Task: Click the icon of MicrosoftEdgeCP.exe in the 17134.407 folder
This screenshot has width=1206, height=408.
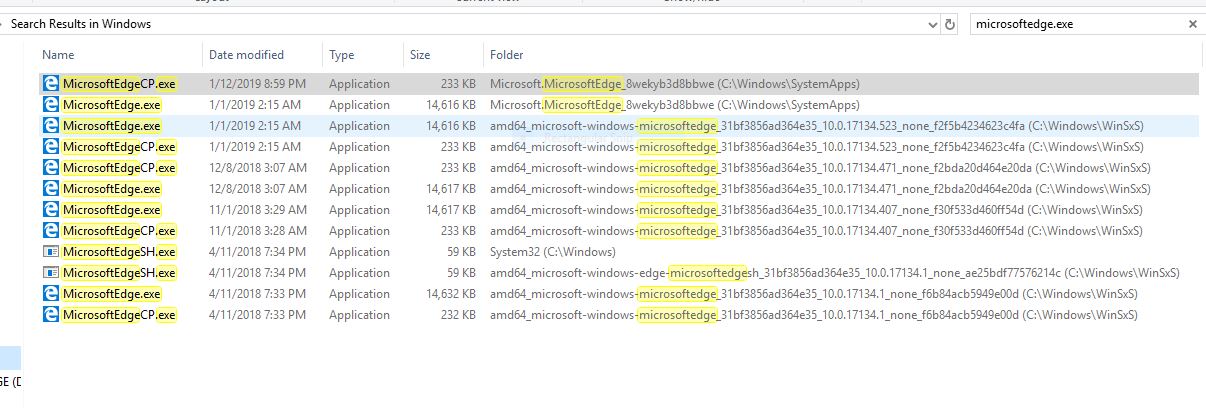Action: 50,231
